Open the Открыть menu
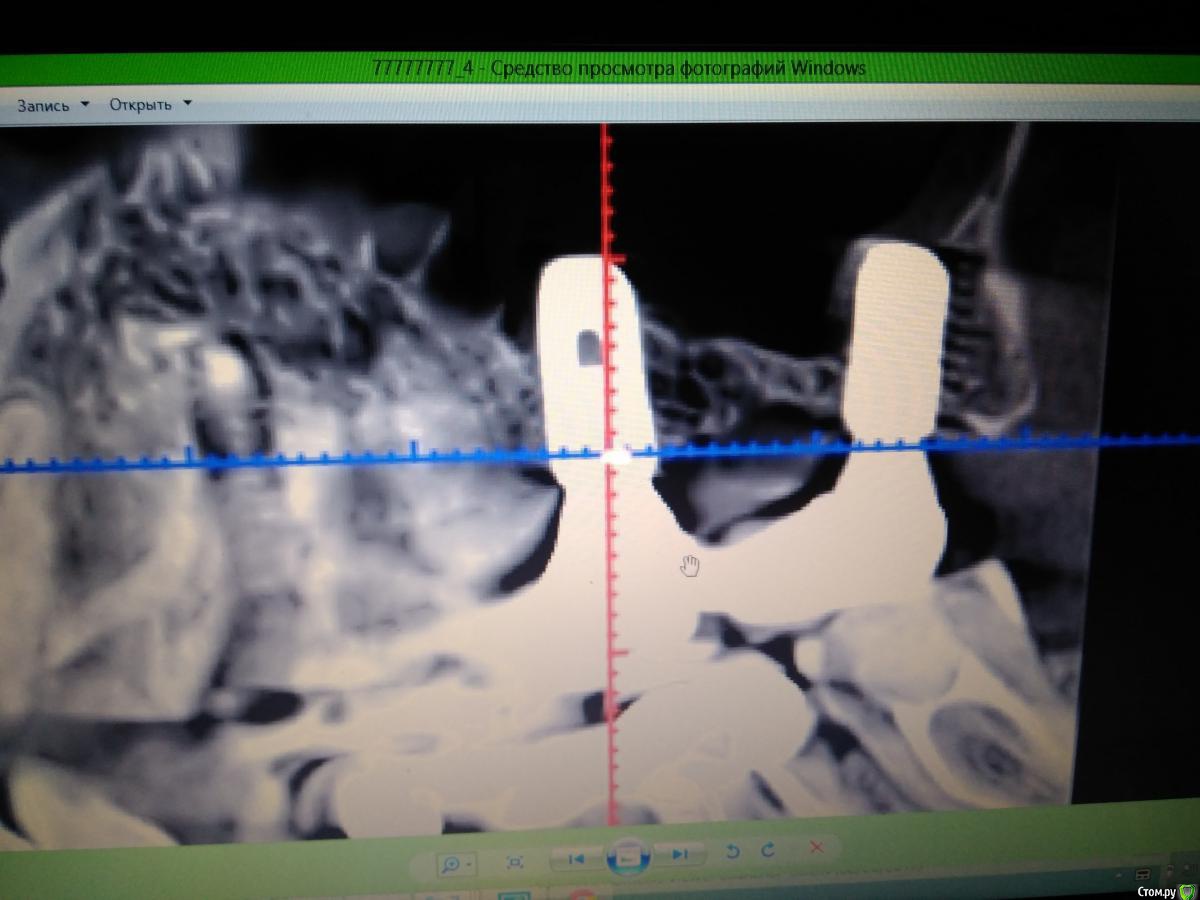Viewport: 1200px width, 900px height. tap(140, 105)
